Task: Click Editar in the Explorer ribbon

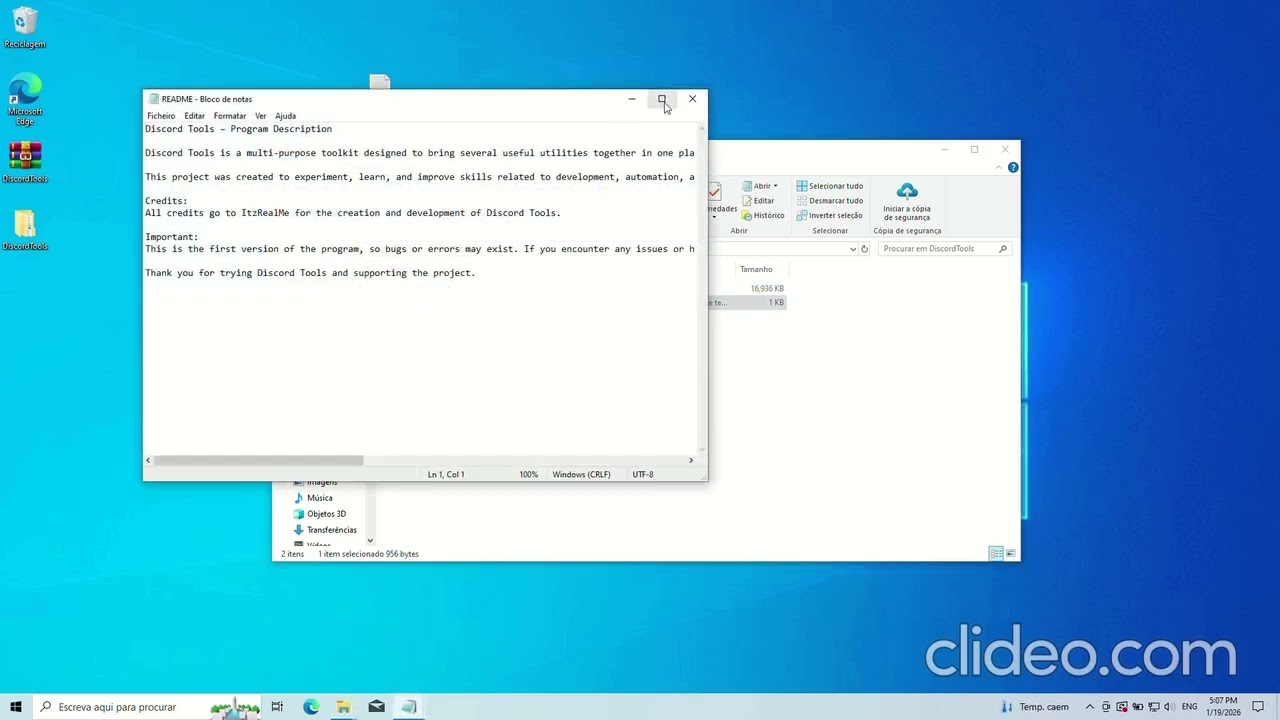Action: [x=758, y=201]
